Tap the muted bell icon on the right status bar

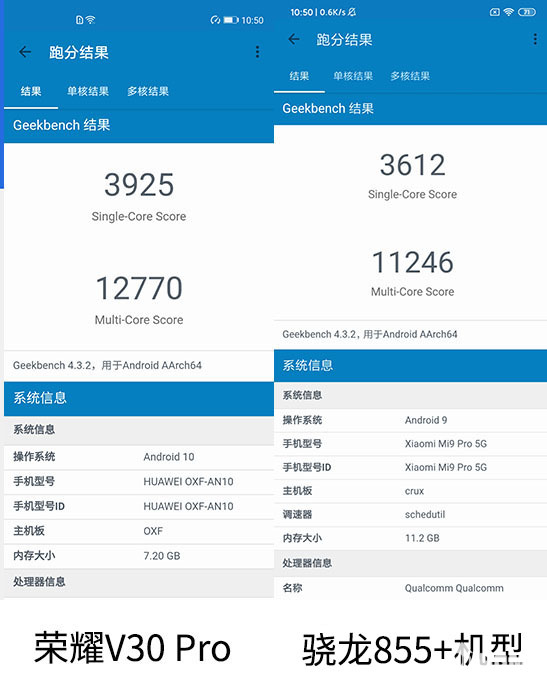pyautogui.click(x=352, y=12)
